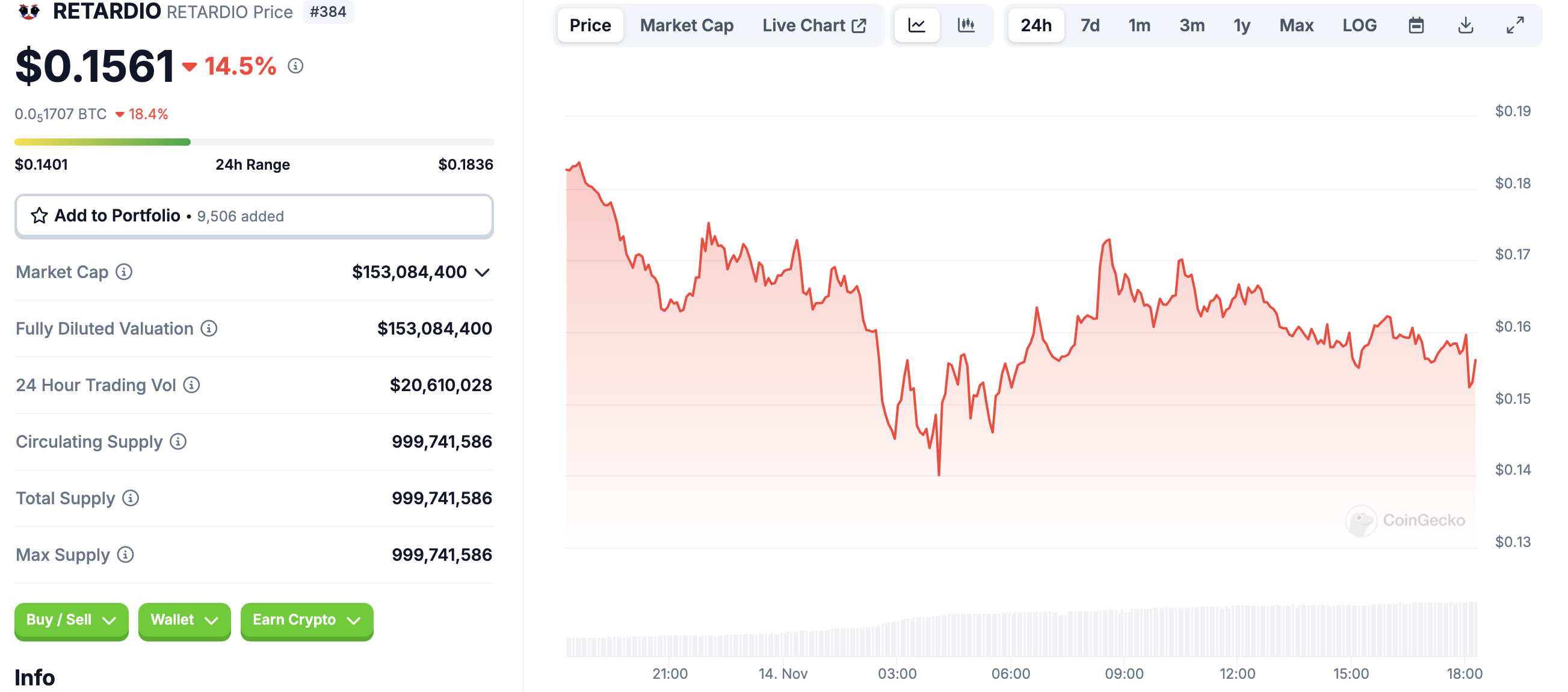
Task: Open the Earn Crypto dropdown
Action: click(307, 620)
